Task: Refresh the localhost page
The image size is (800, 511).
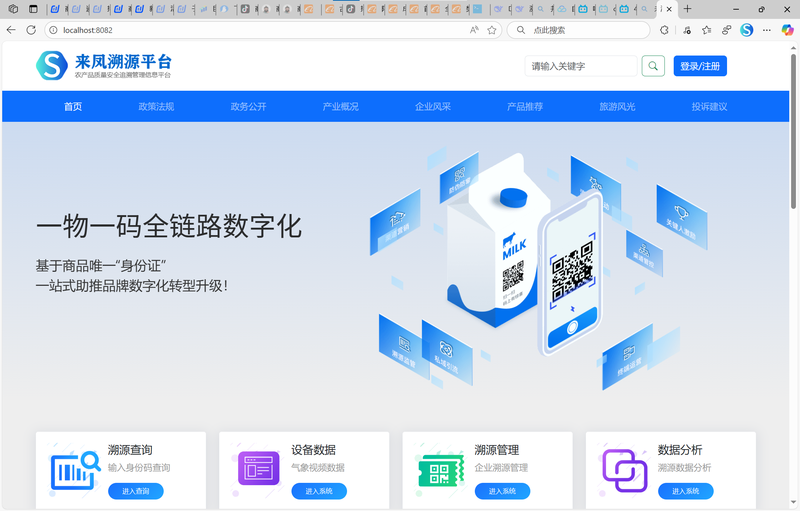Action: pyautogui.click(x=31, y=30)
